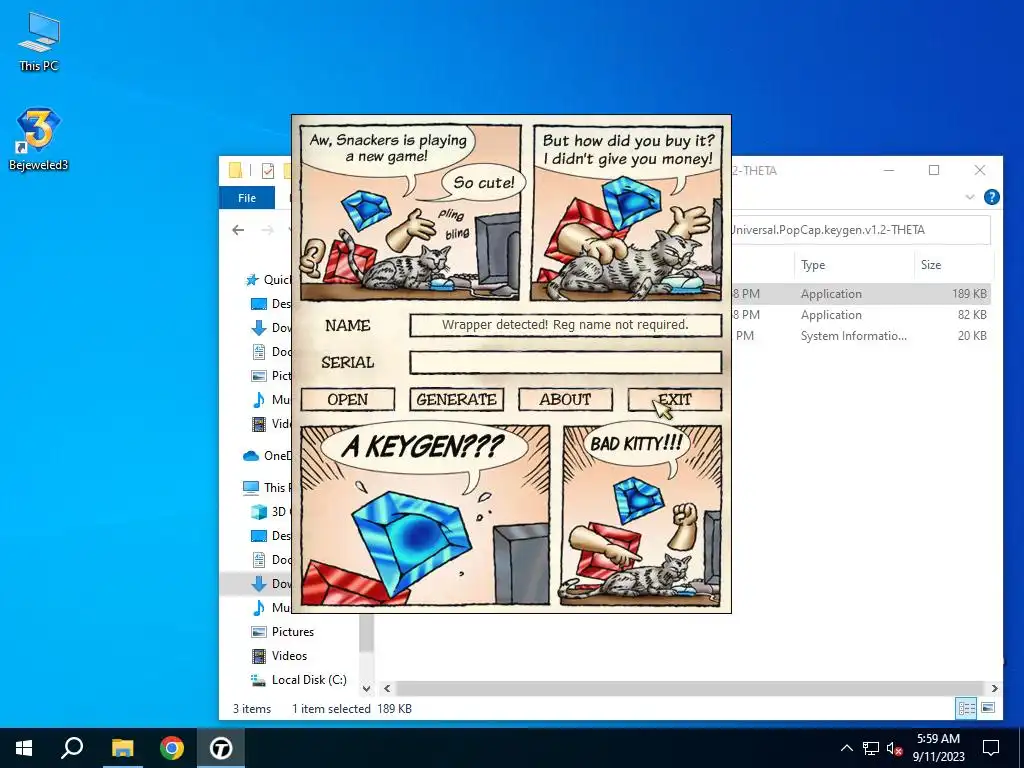
Task: Go back in File Explorer
Action: click(x=238, y=230)
